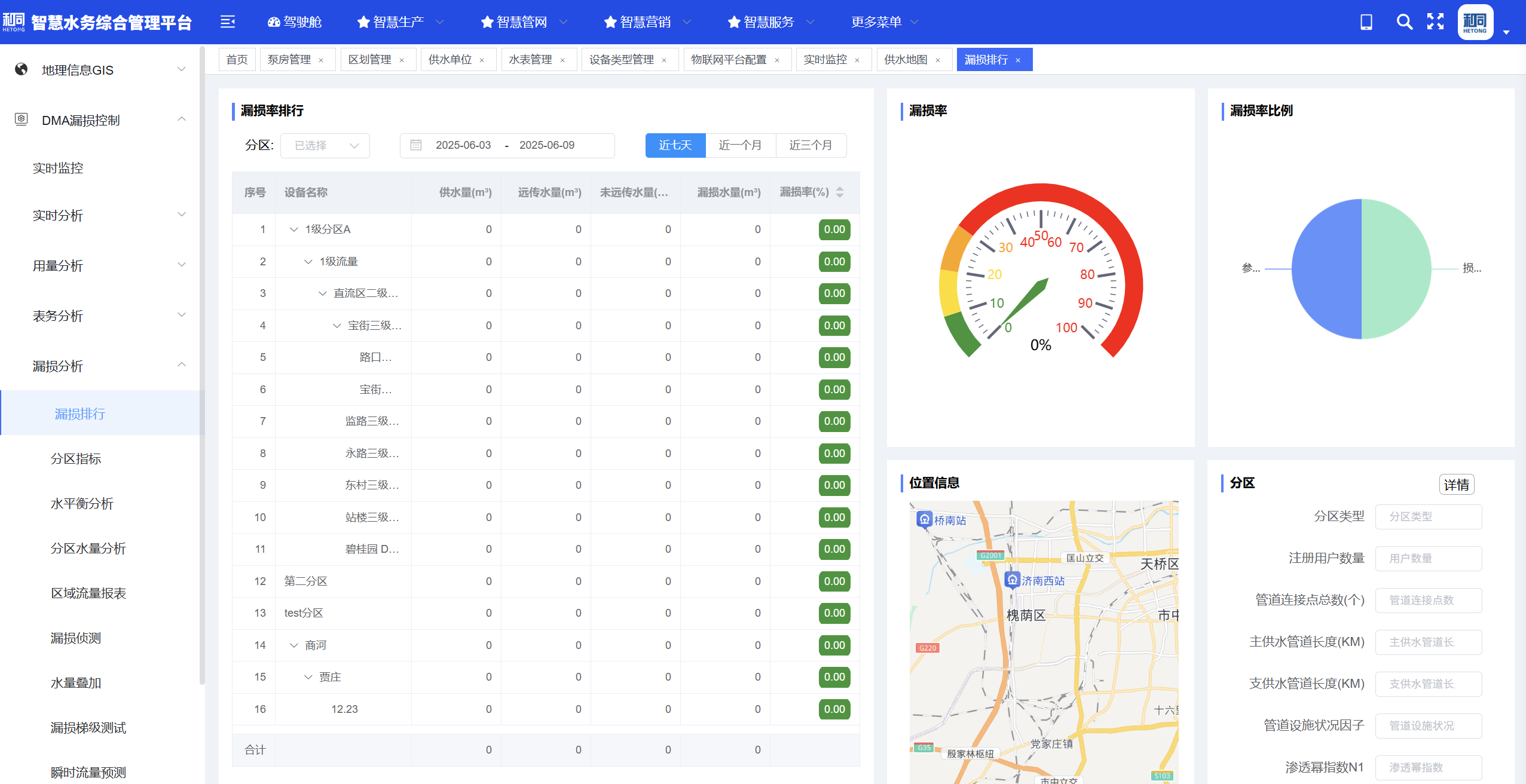Open the calendar icon in date picker
The width and height of the screenshot is (1526, 784).
pos(417,145)
